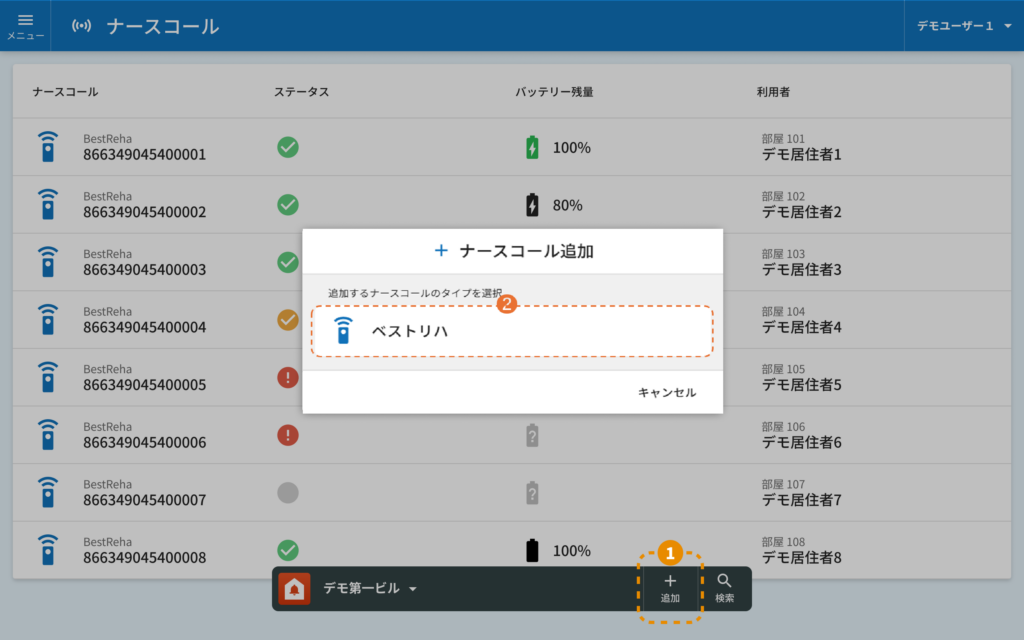Open search via magnifier icon
This screenshot has width=1024, height=640.
[725, 588]
